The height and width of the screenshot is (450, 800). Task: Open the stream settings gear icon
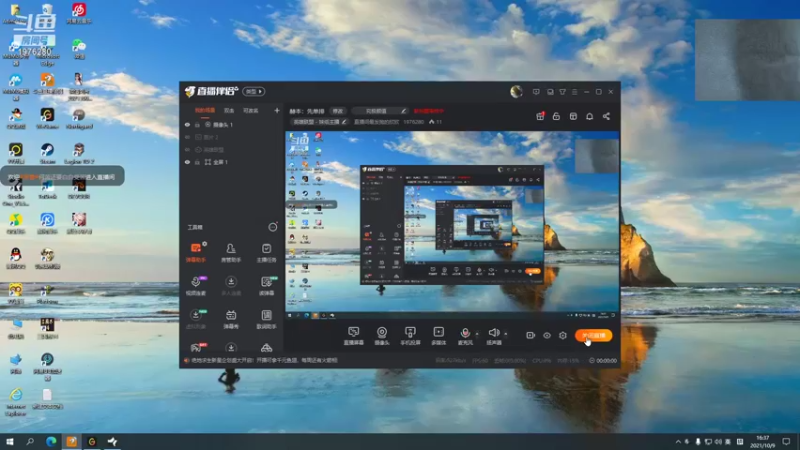pos(563,335)
